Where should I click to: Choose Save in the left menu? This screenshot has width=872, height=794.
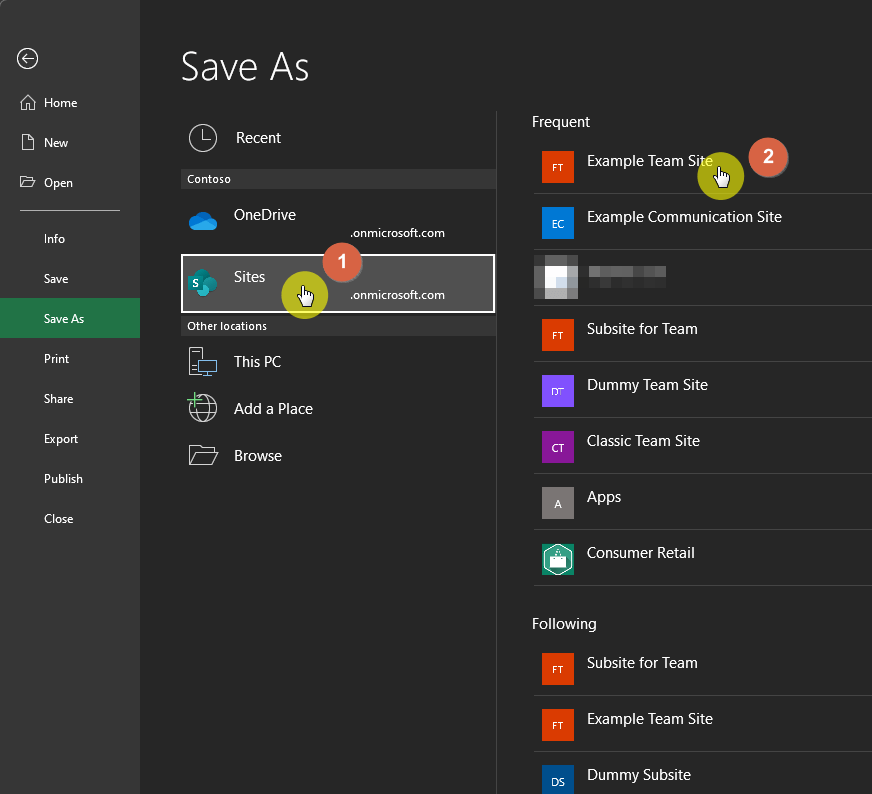[70, 279]
